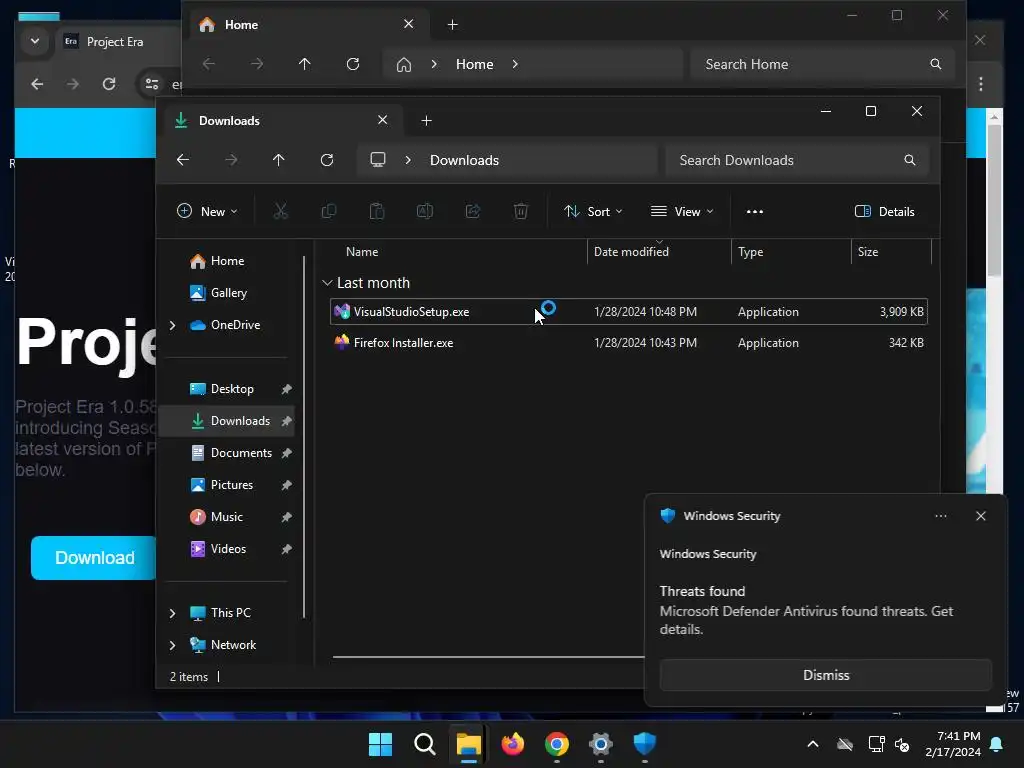Go back in the Chrome browser

pyautogui.click(x=37, y=84)
